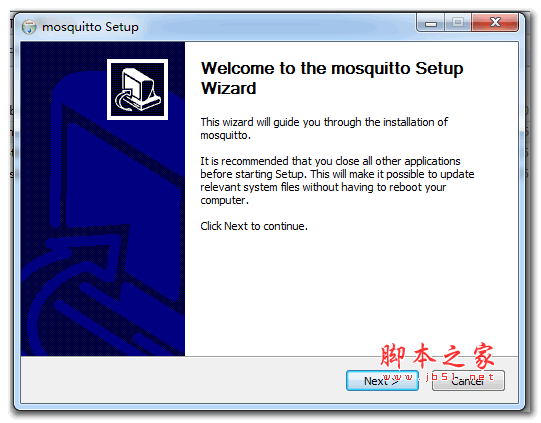Click empty title bar area beside the title
The height and width of the screenshot is (423, 541).
click(276, 27)
